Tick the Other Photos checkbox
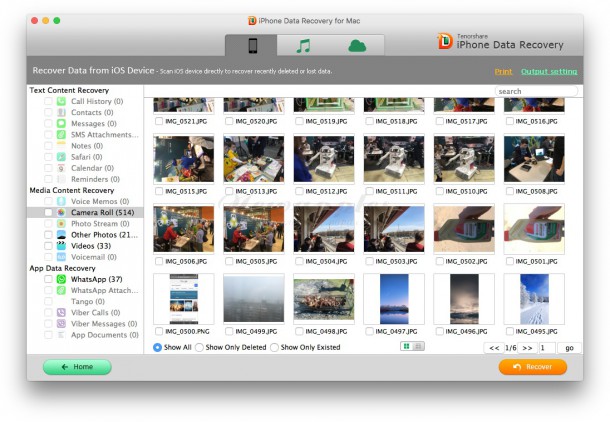 pos(48,235)
